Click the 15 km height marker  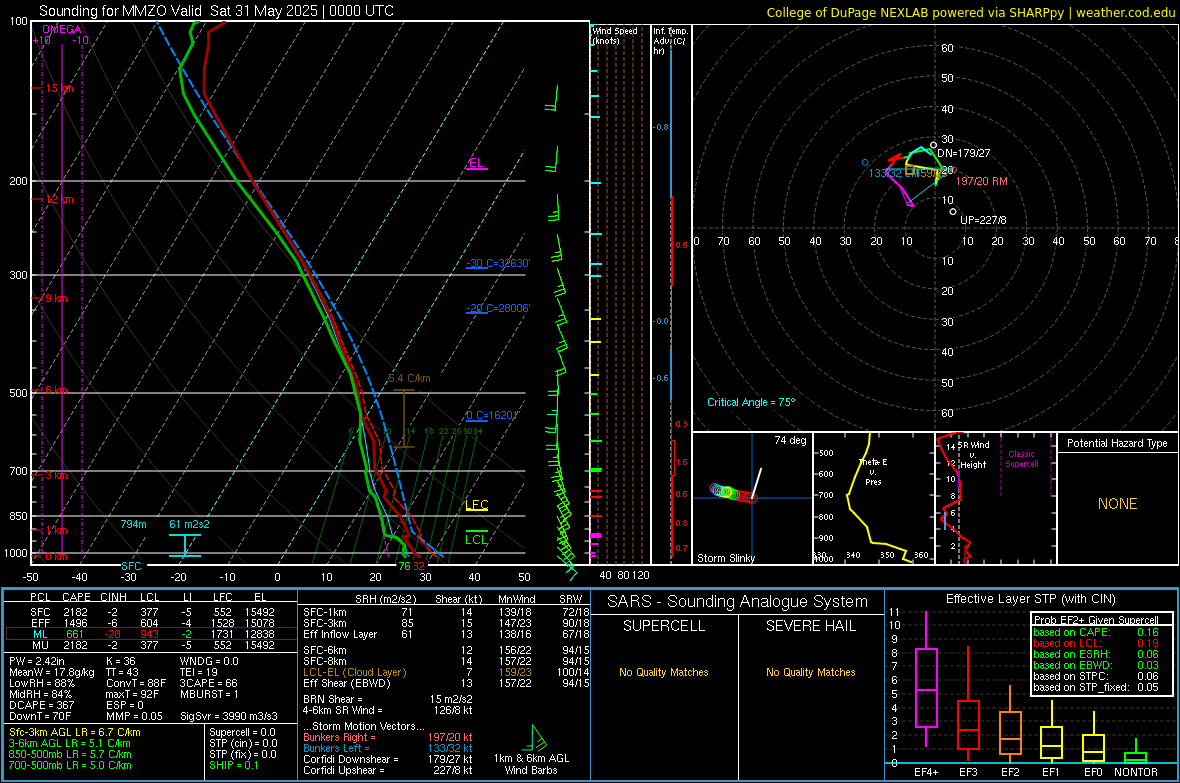[59, 88]
